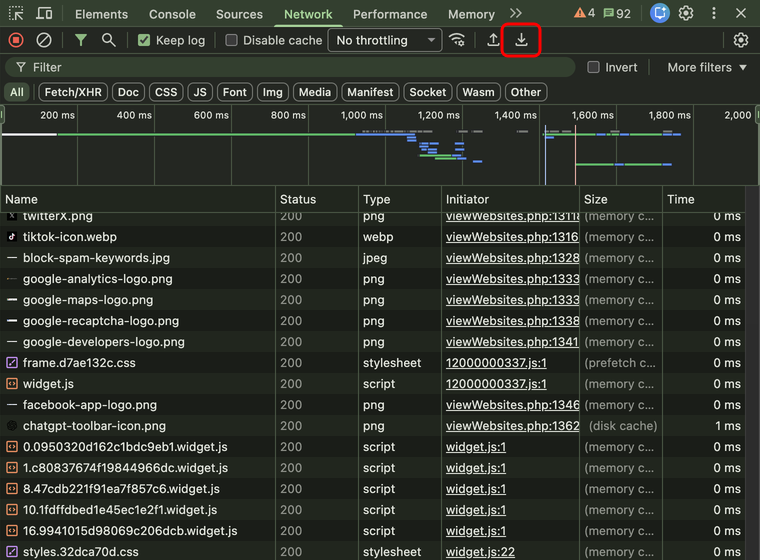This screenshot has width=760, height=560.
Task: Switch to the Performance tab
Action: click(x=390, y=14)
